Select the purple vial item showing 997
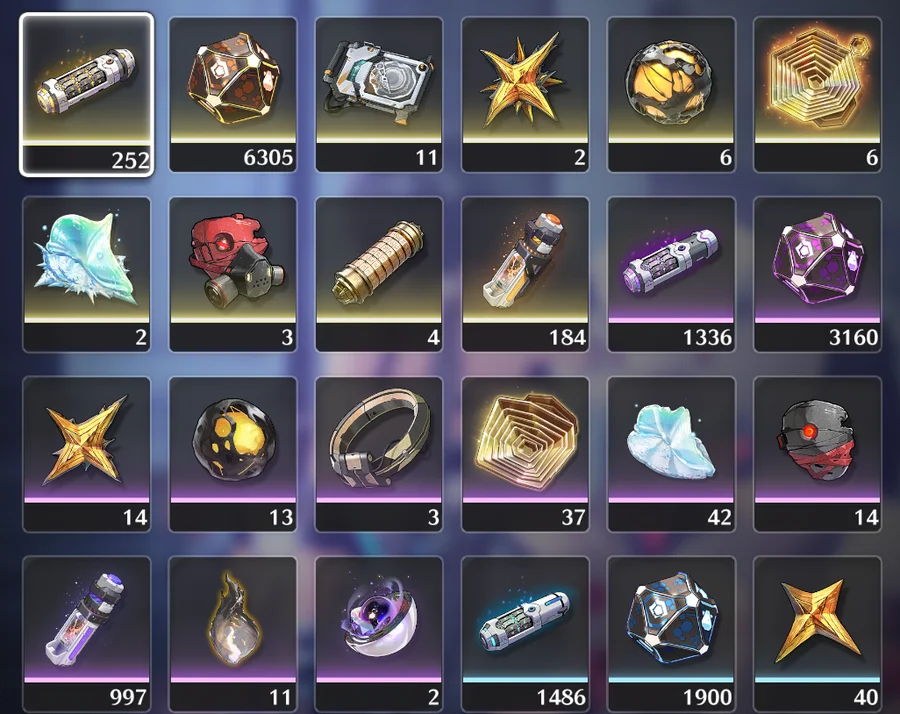Image resolution: width=900 pixels, height=714 pixels. [87, 634]
